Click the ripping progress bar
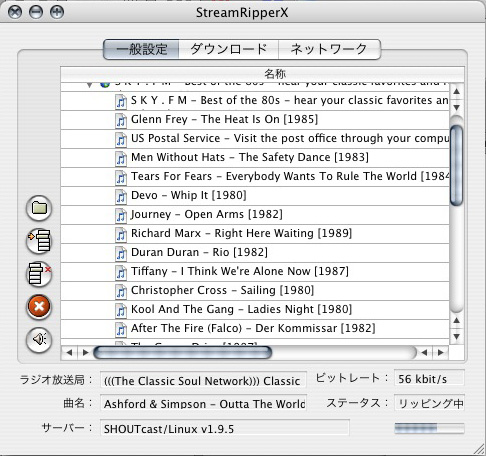Screen dimensions: 486x456 pyautogui.click(x=429, y=428)
